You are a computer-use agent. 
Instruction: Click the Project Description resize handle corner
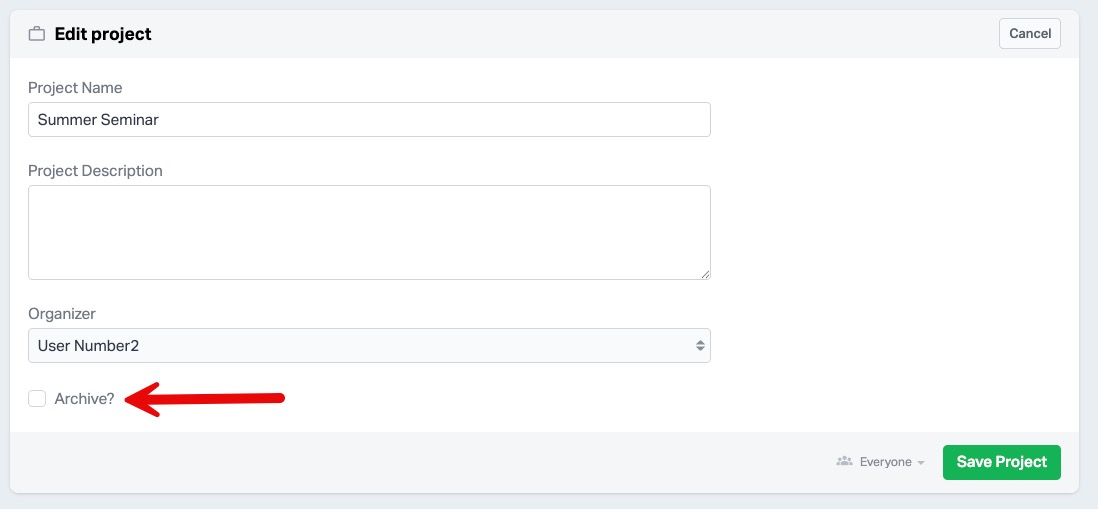click(705, 274)
